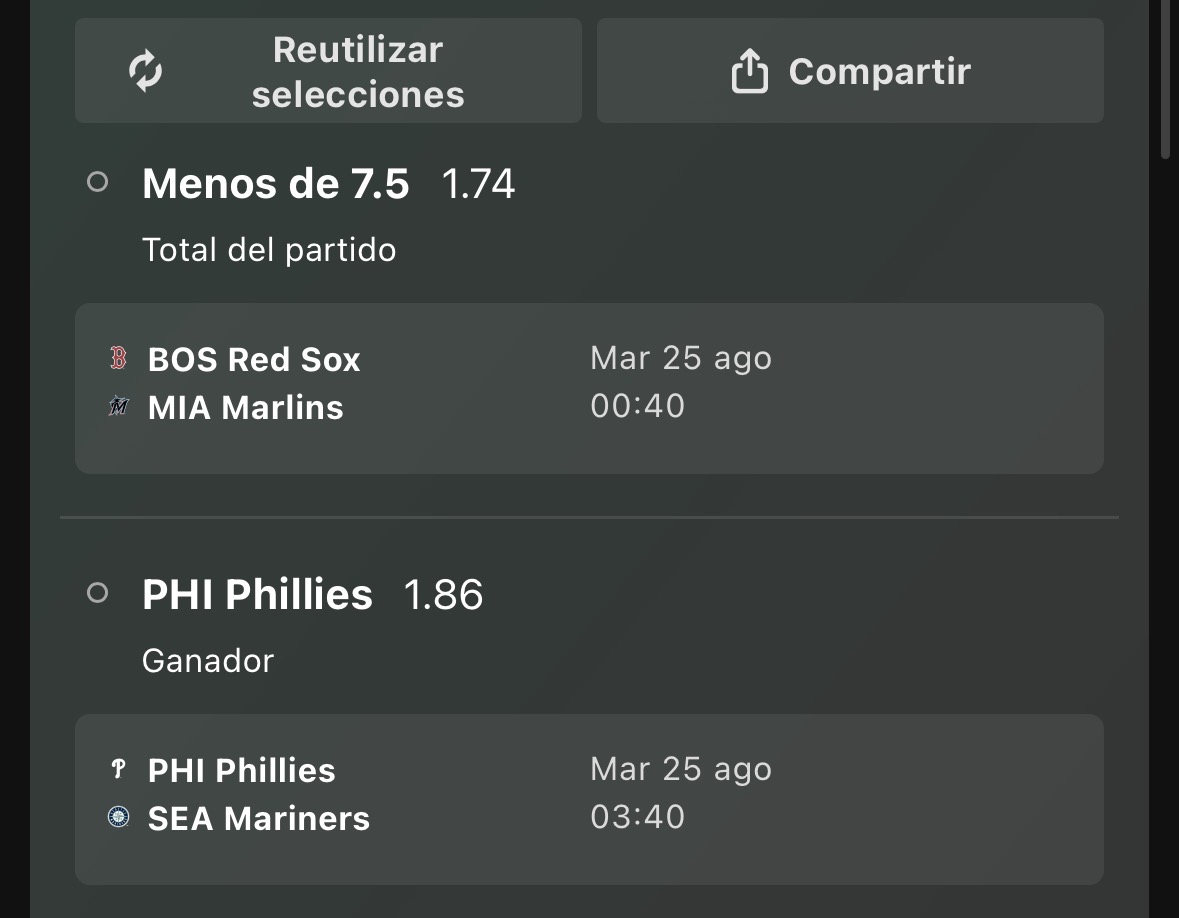
Task: Click the 1.74 odds value
Action: click(x=478, y=183)
